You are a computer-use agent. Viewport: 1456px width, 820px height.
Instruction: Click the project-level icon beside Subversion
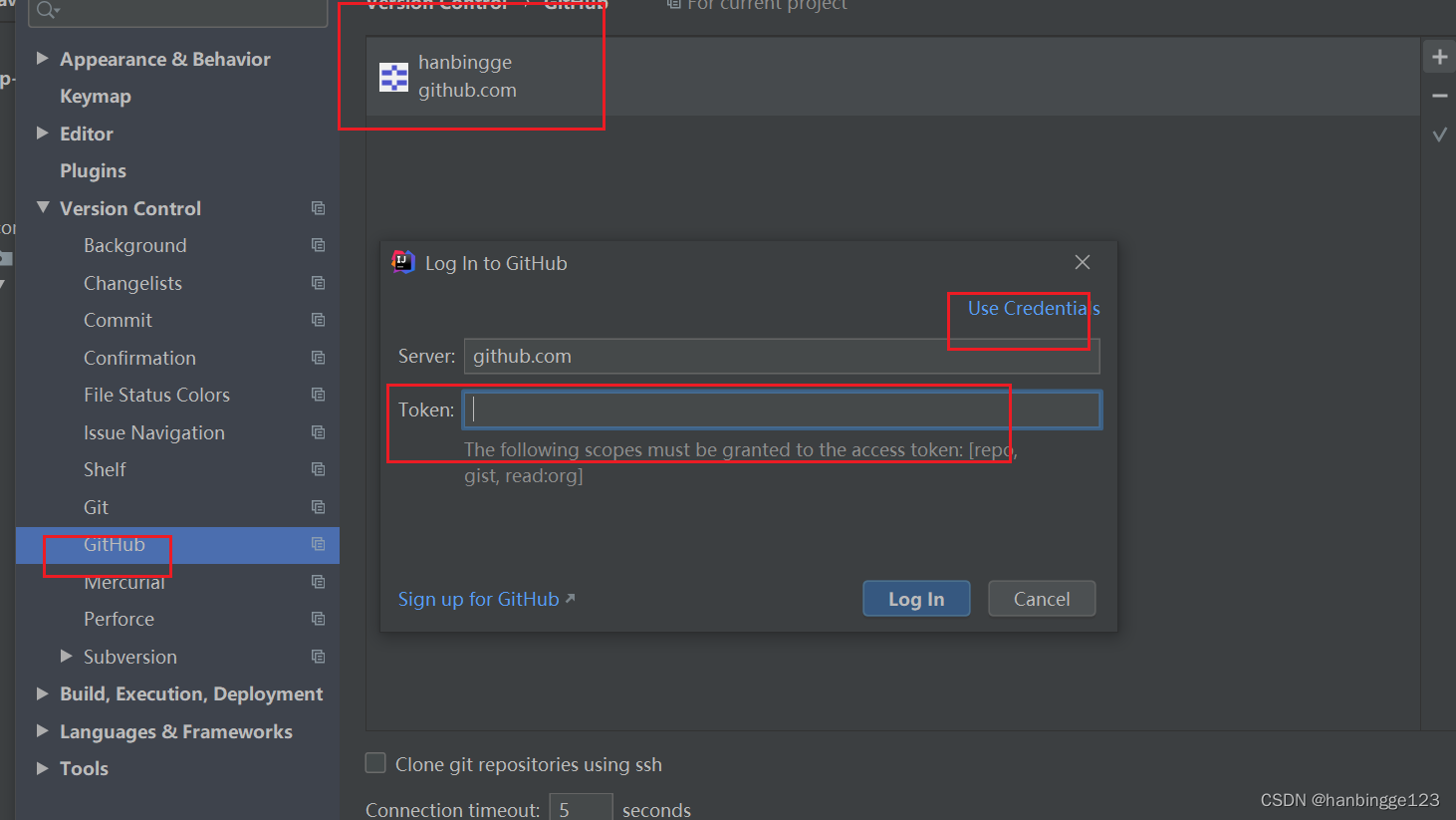tap(319, 657)
